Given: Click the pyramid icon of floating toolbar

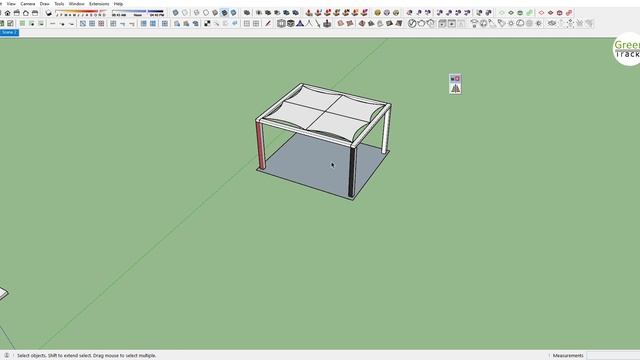Looking at the screenshot, I should click(455, 88).
